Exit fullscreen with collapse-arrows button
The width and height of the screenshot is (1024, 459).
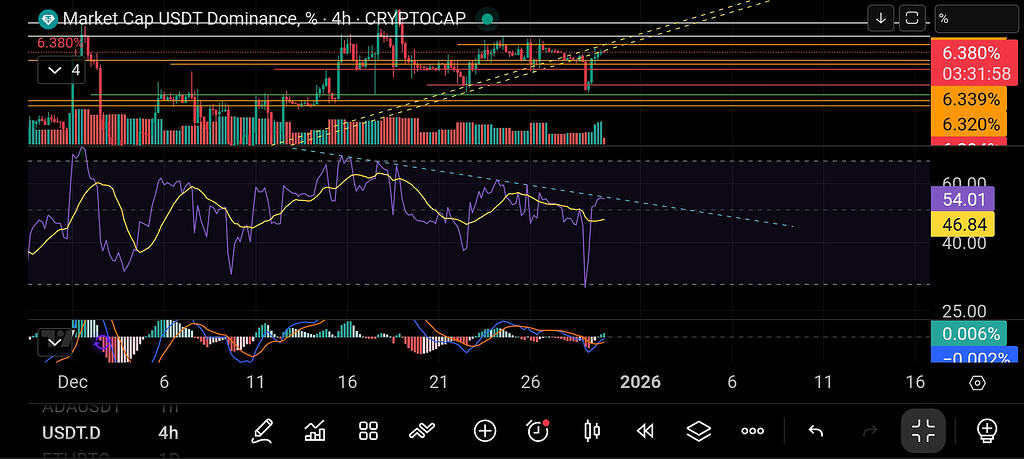pos(925,431)
